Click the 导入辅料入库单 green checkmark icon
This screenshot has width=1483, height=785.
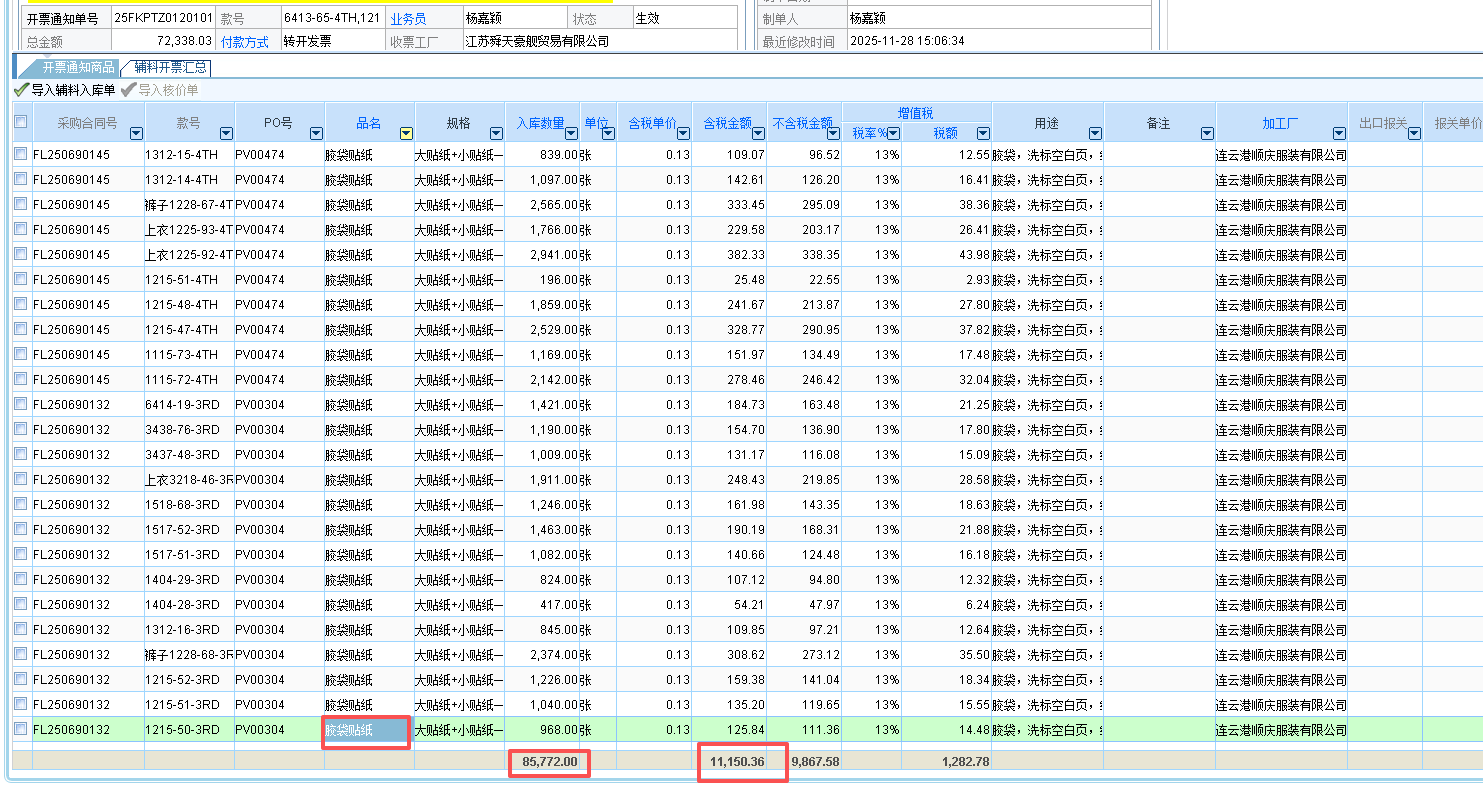(21, 90)
